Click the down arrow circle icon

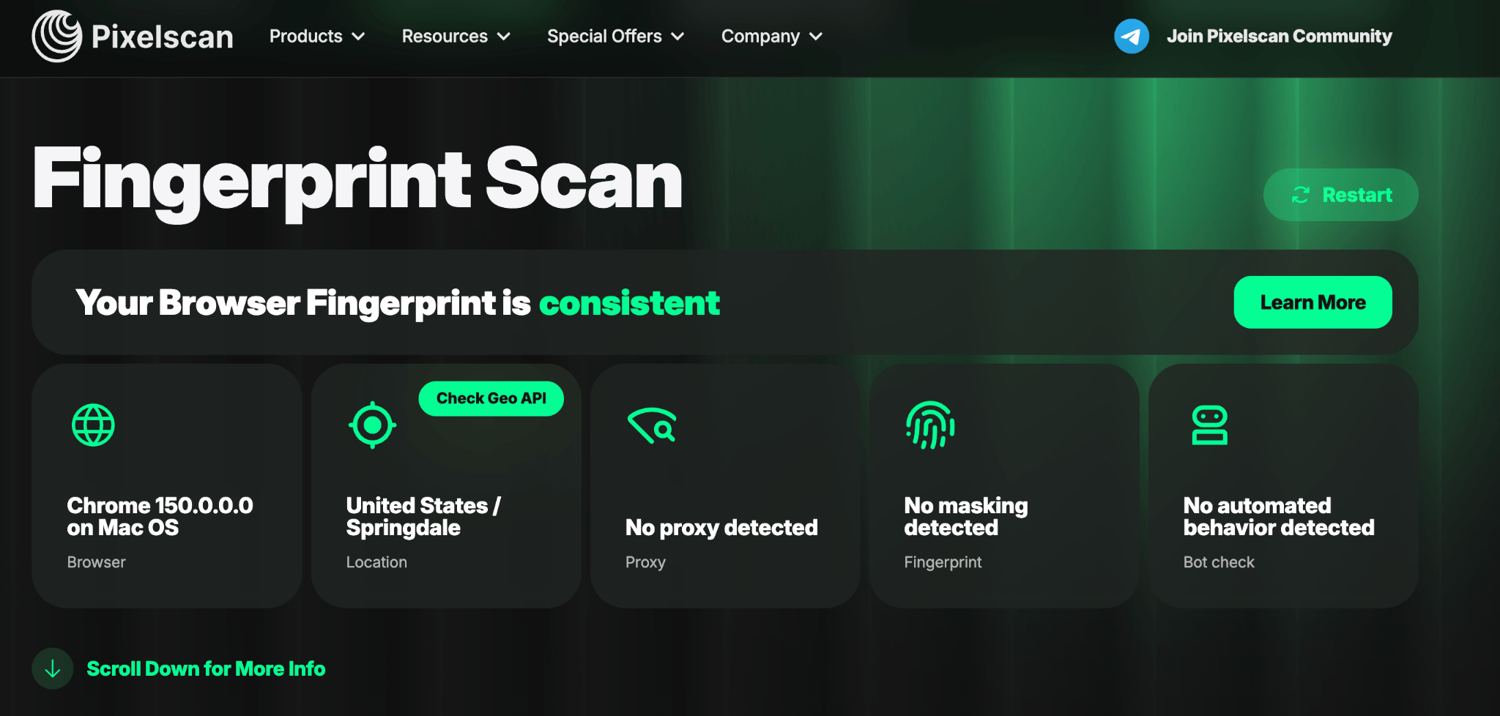[52, 669]
